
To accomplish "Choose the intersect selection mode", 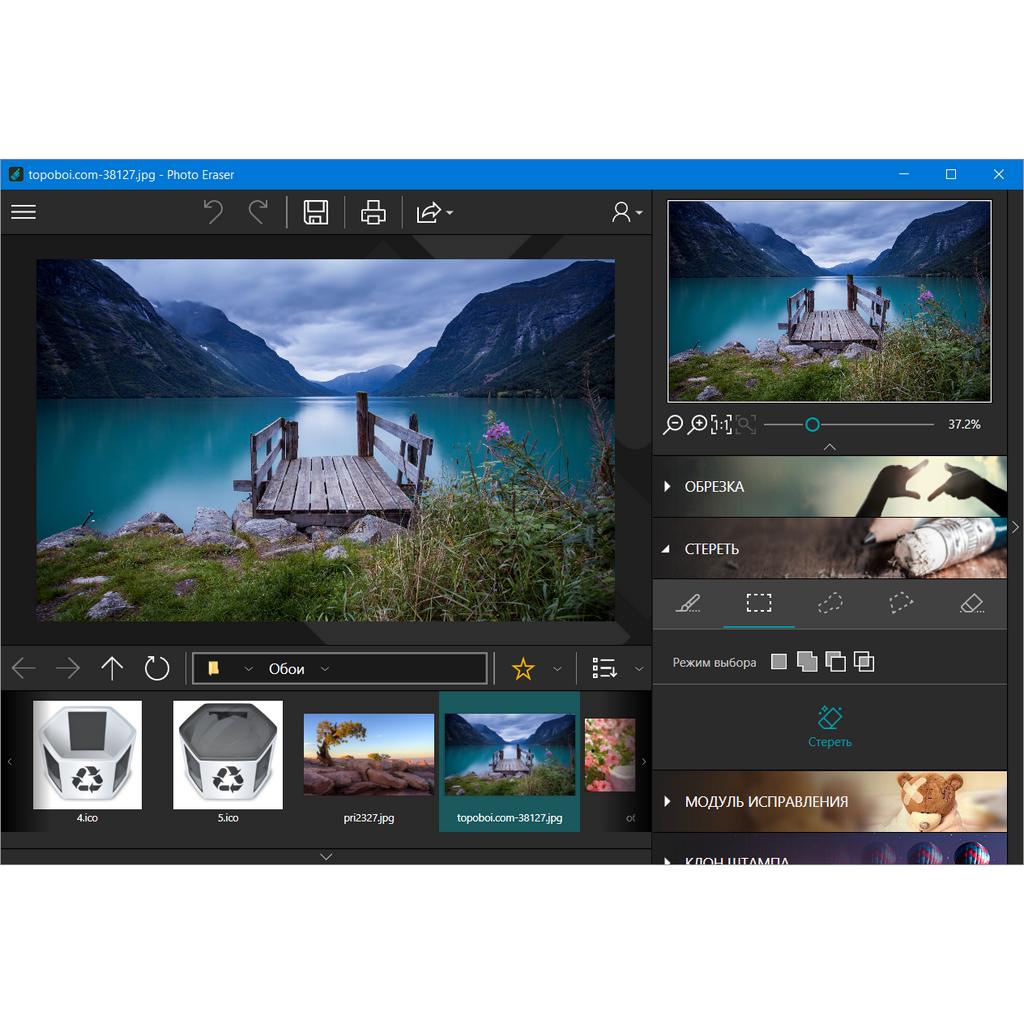I will (864, 662).
